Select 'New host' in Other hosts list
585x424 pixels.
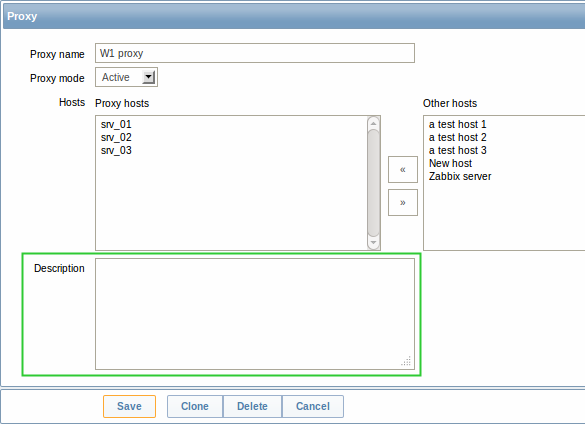coord(450,163)
